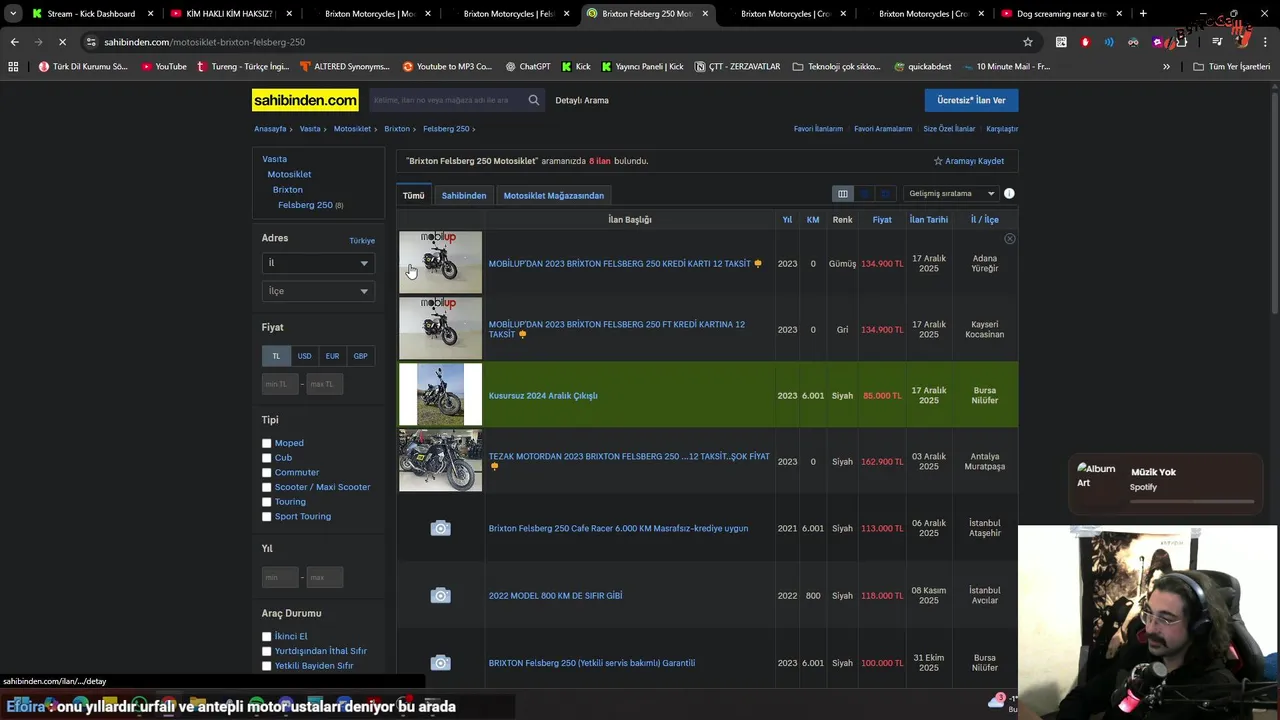Switch to Dog screaming browser tab
The width and height of the screenshot is (1280, 720).
click(x=1062, y=14)
